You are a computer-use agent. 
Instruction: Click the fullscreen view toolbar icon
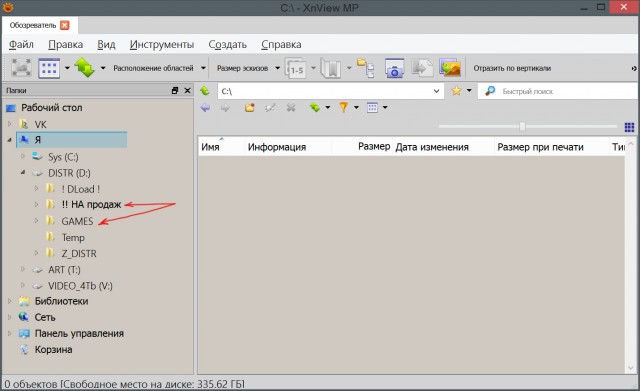pyautogui.click(x=21, y=68)
